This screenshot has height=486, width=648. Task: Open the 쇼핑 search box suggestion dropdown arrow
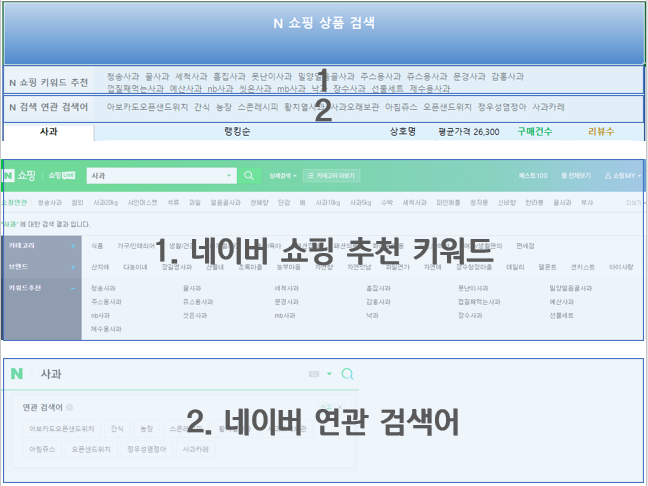[229, 176]
